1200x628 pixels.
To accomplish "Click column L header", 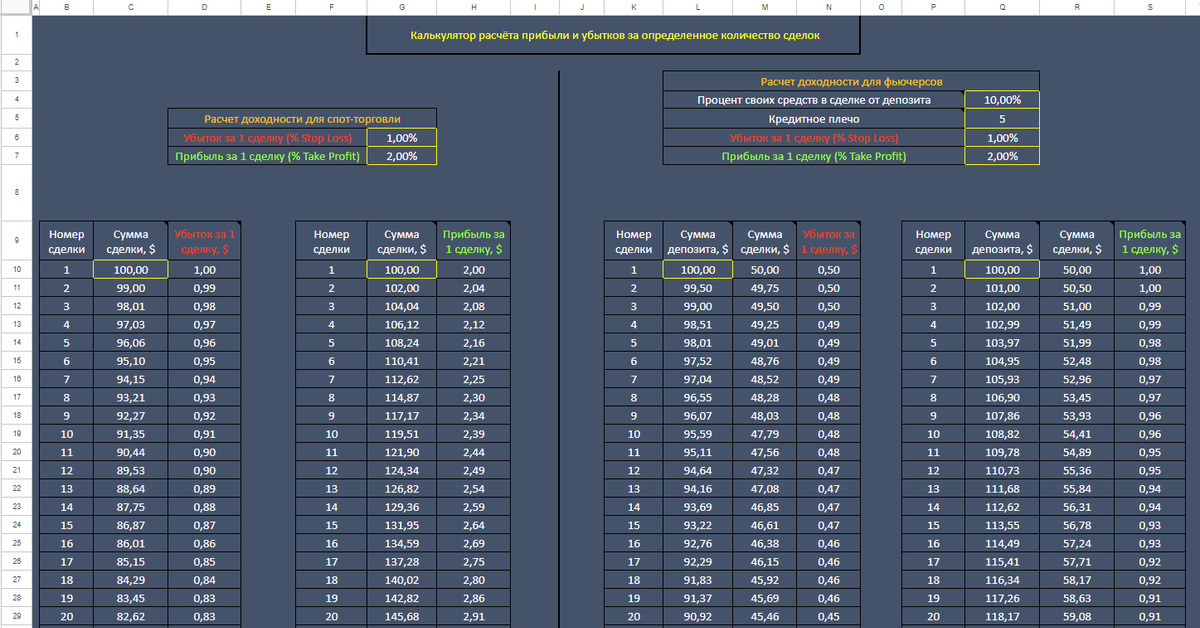I will coord(697,8).
